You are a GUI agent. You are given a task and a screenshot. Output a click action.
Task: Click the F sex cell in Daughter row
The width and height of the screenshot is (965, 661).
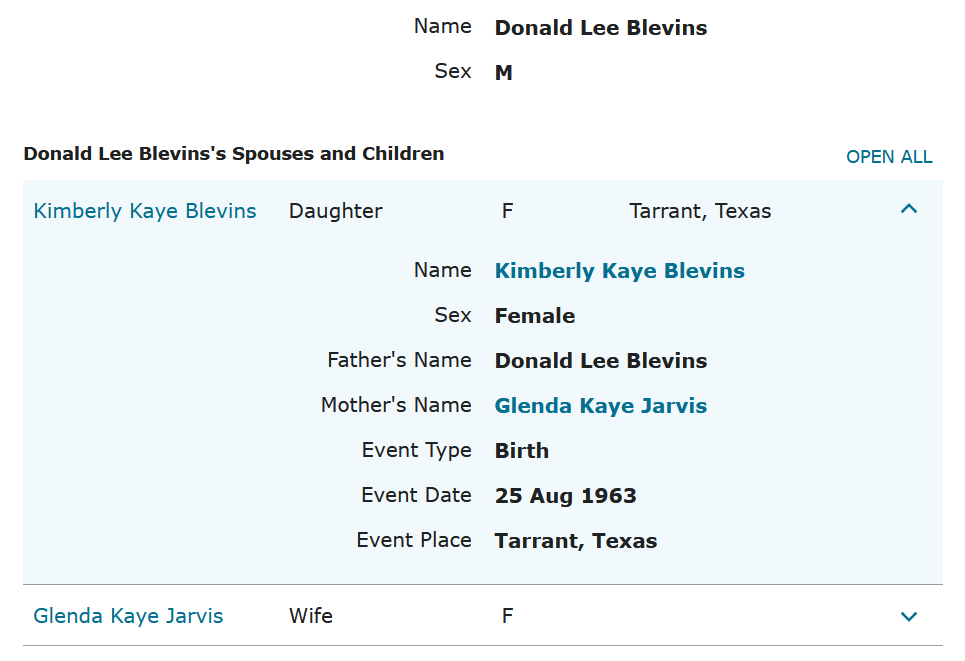click(507, 211)
